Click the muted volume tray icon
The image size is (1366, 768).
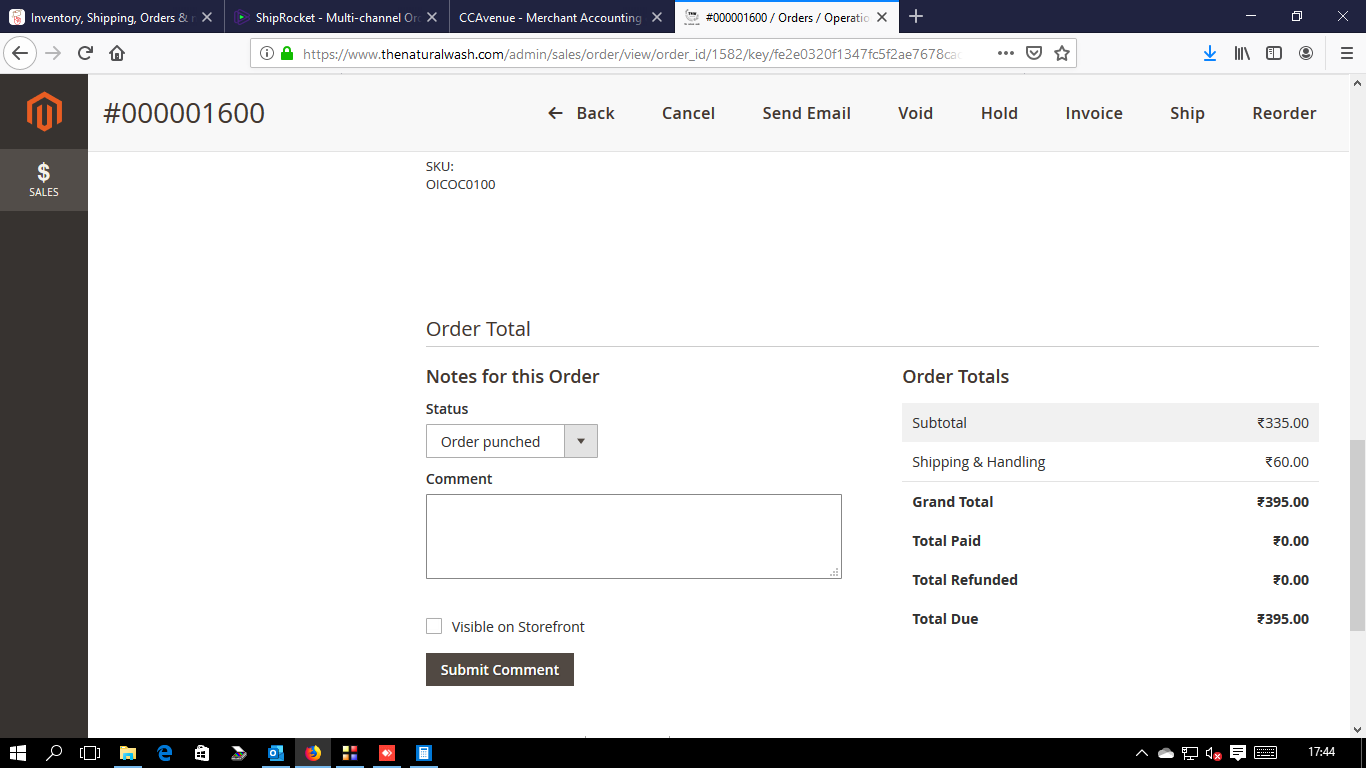pyautogui.click(x=1213, y=753)
